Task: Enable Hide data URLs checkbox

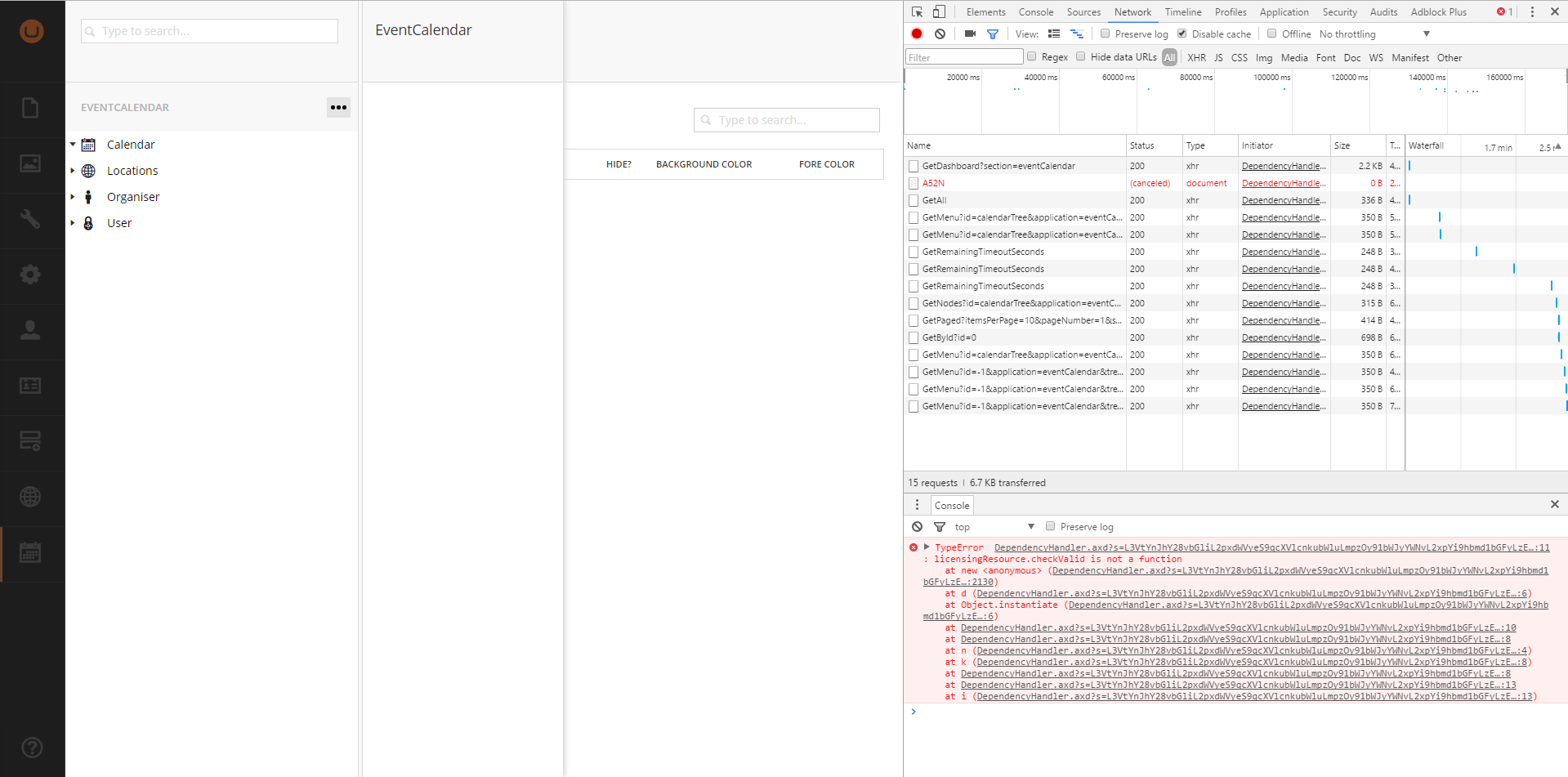Action: [1080, 56]
